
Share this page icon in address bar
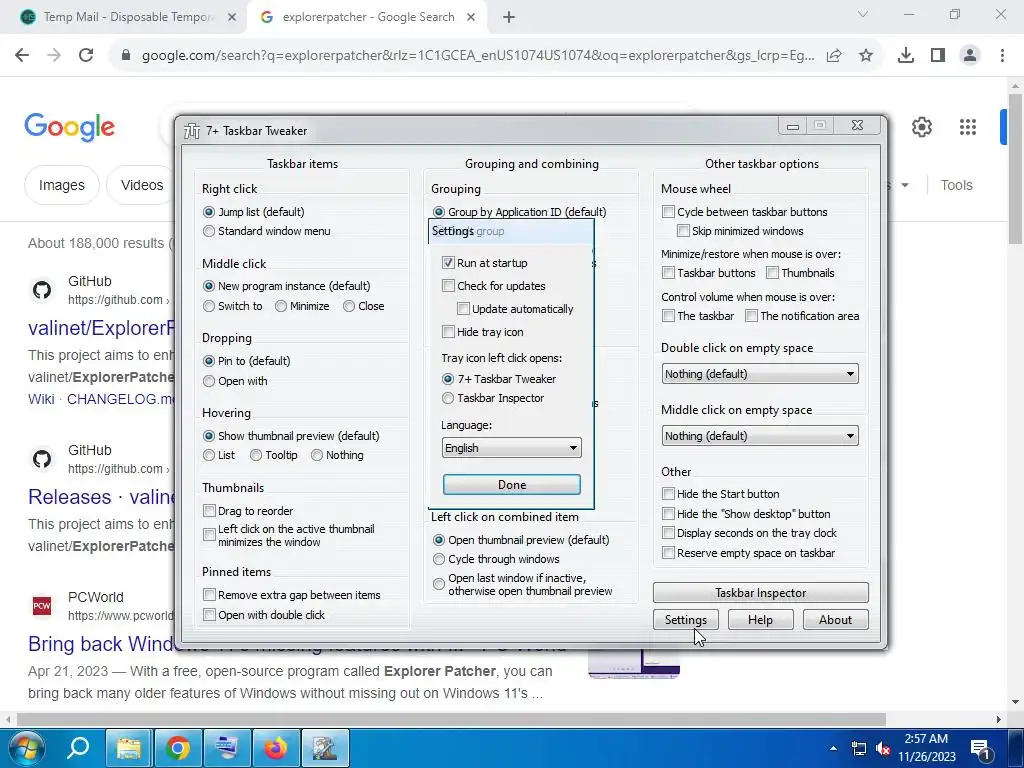pos(834,56)
